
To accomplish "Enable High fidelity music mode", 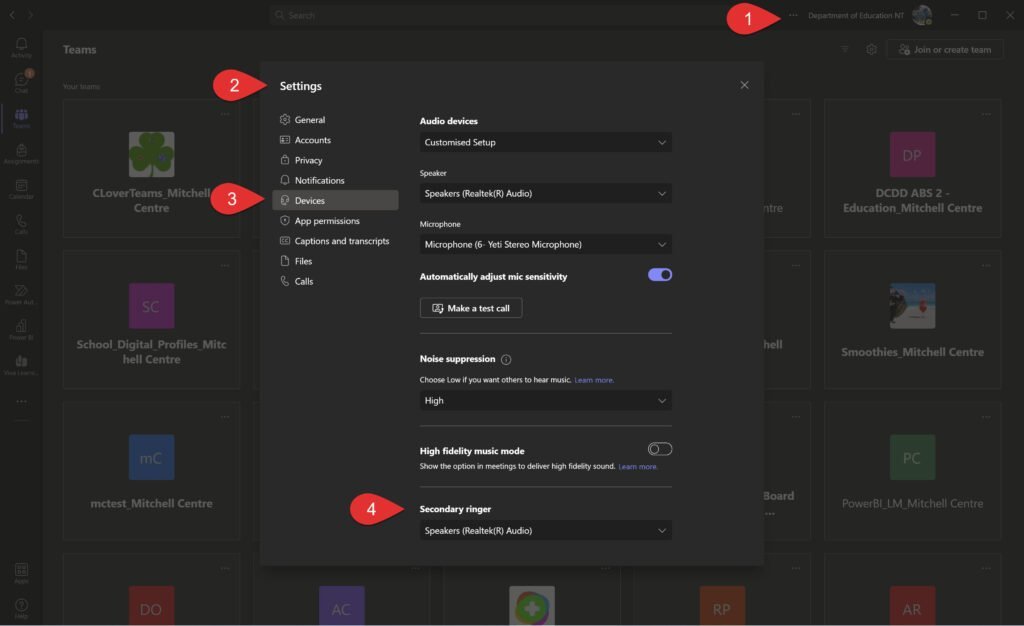I will pos(660,449).
